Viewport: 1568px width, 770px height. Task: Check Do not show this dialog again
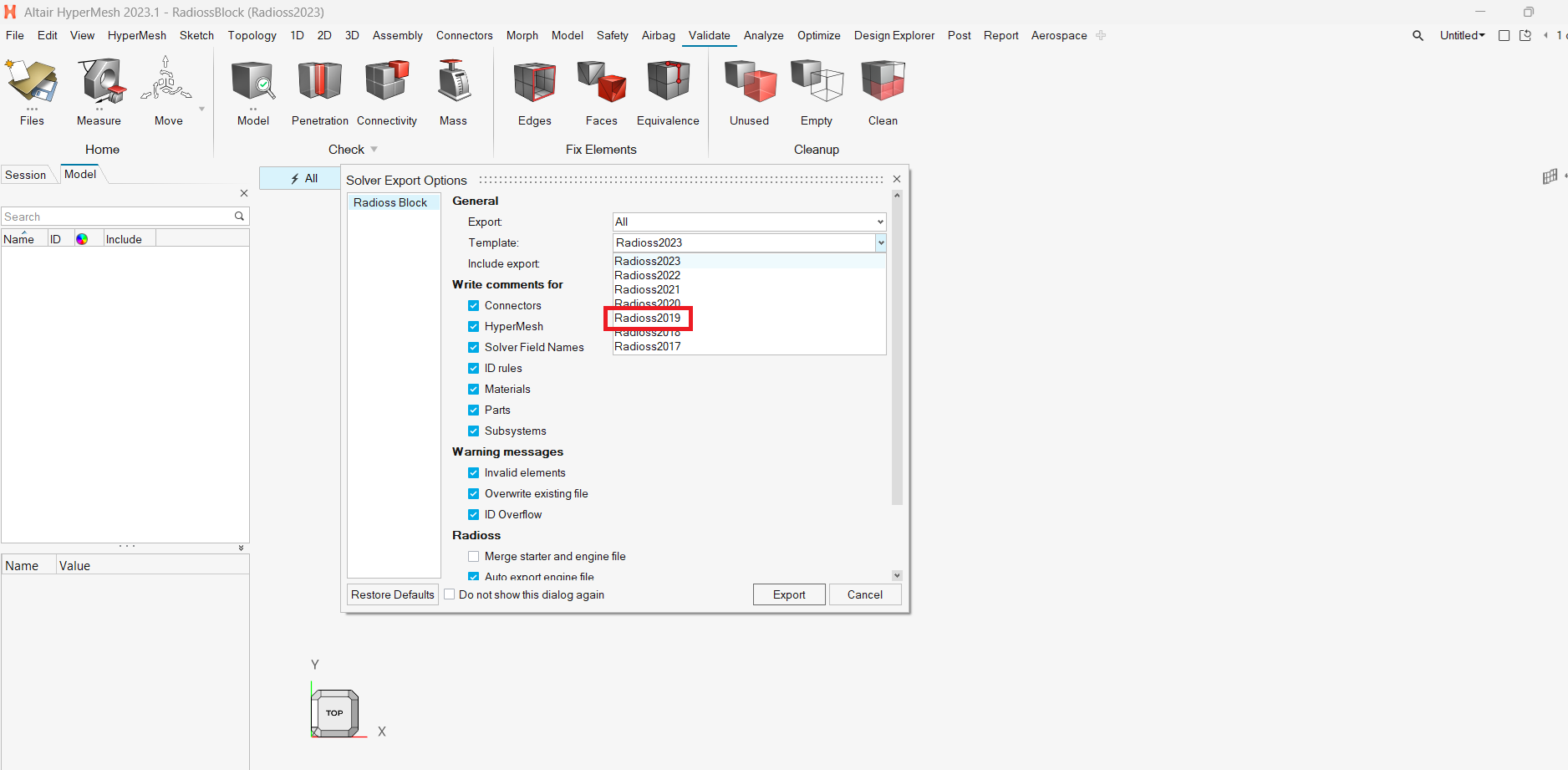coord(450,594)
